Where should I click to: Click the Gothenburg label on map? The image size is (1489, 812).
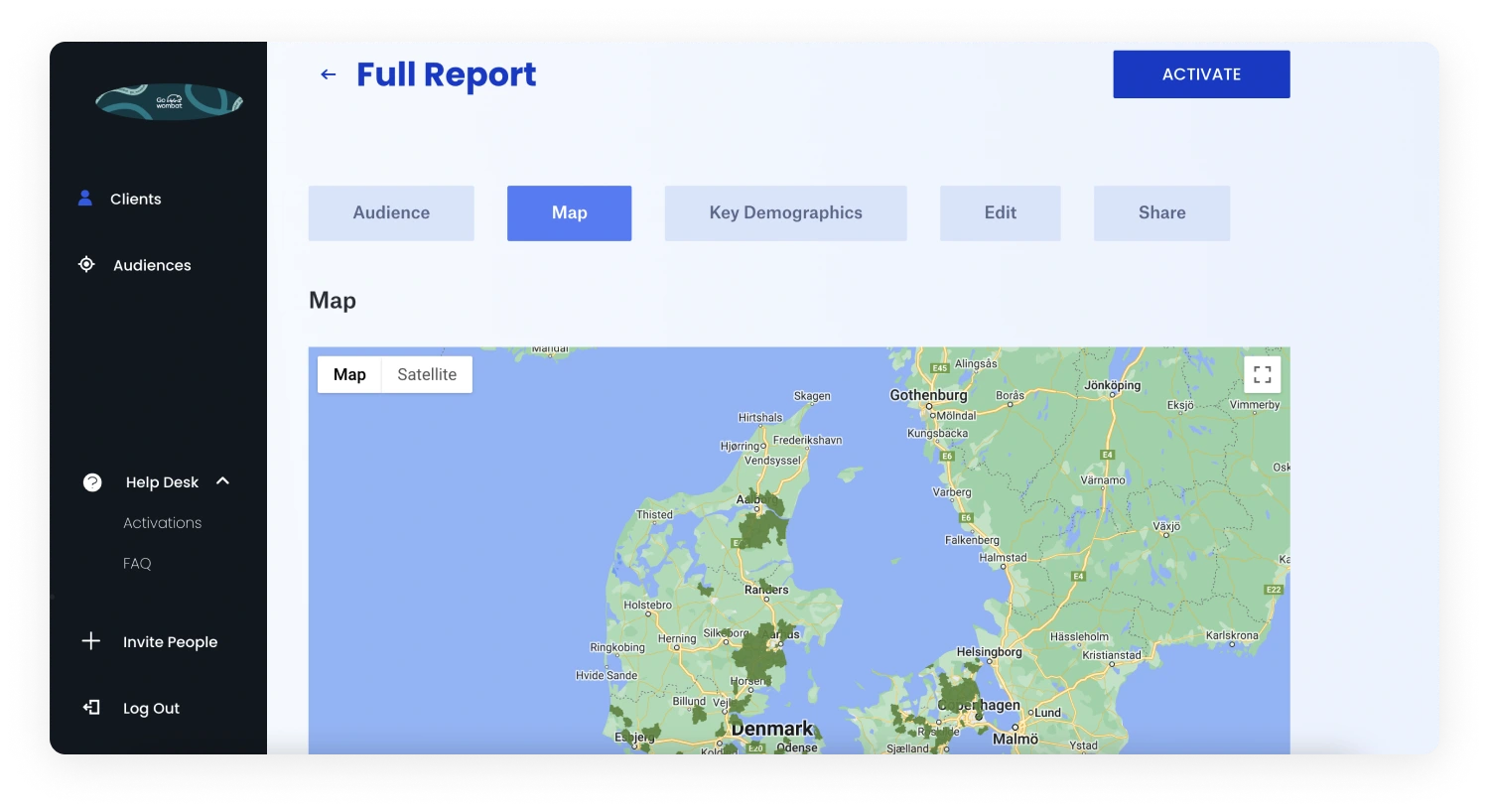(x=928, y=395)
